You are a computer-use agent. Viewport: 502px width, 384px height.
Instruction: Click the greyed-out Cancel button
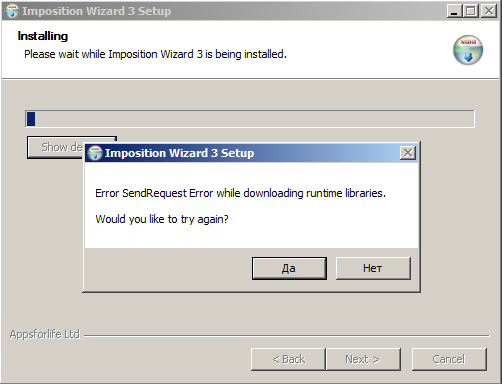pos(449,359)
